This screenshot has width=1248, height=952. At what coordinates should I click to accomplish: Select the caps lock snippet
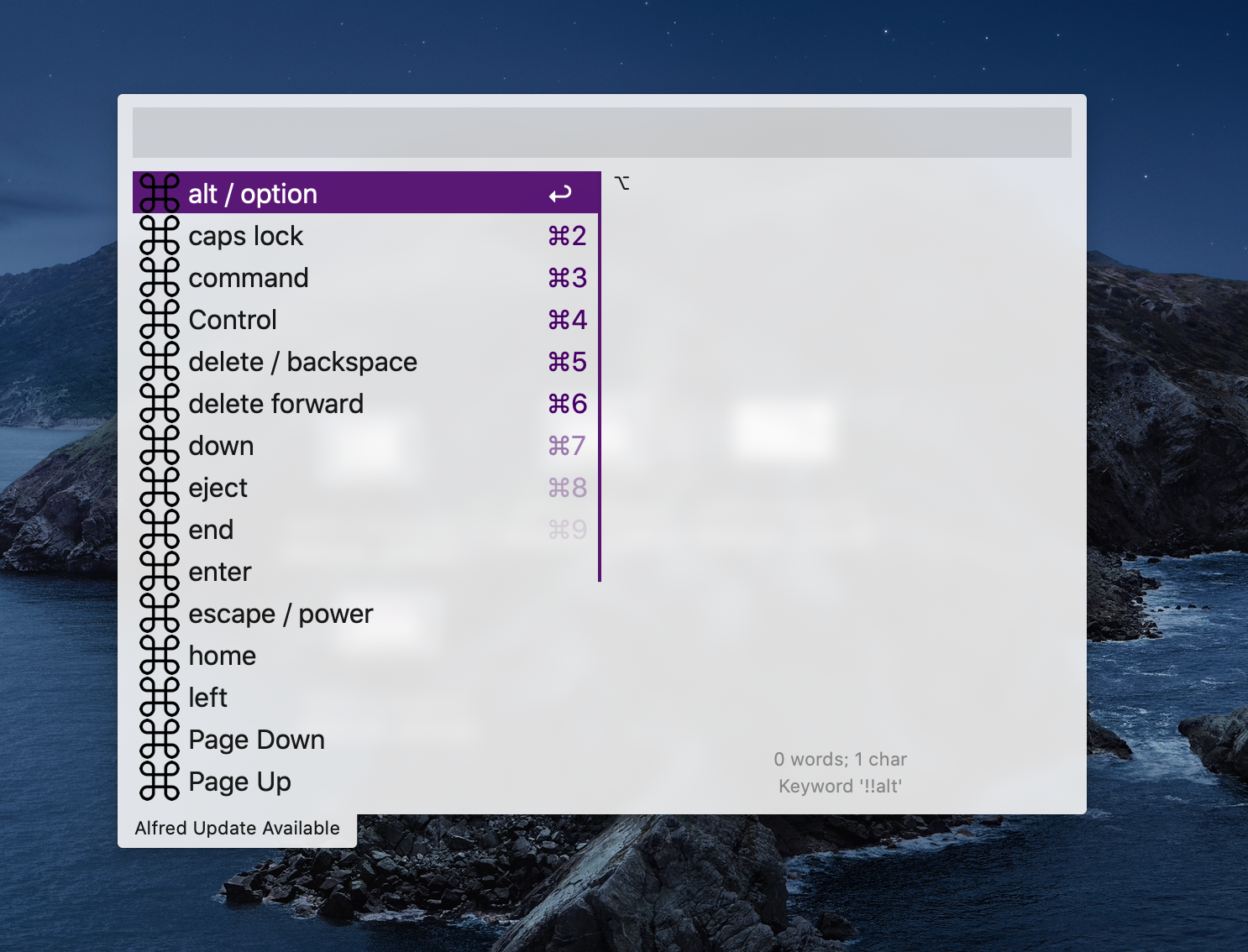[x=367, y=235]
